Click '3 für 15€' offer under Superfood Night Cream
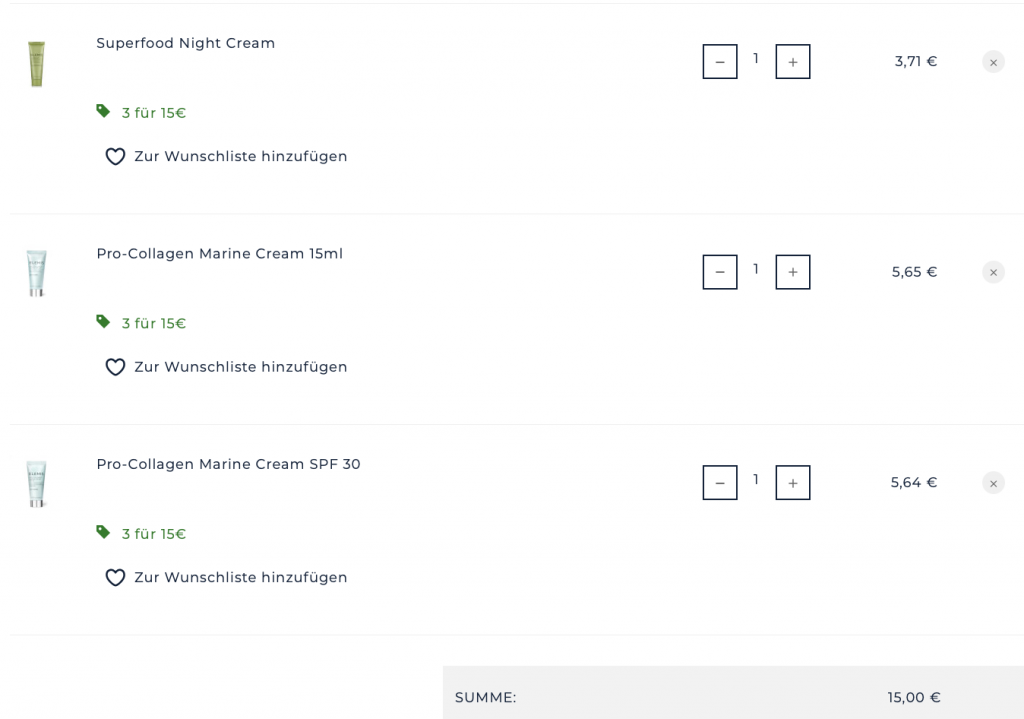Image resolution: width=1024 pixels, height=719 pixels. click(x=153, y=113)
